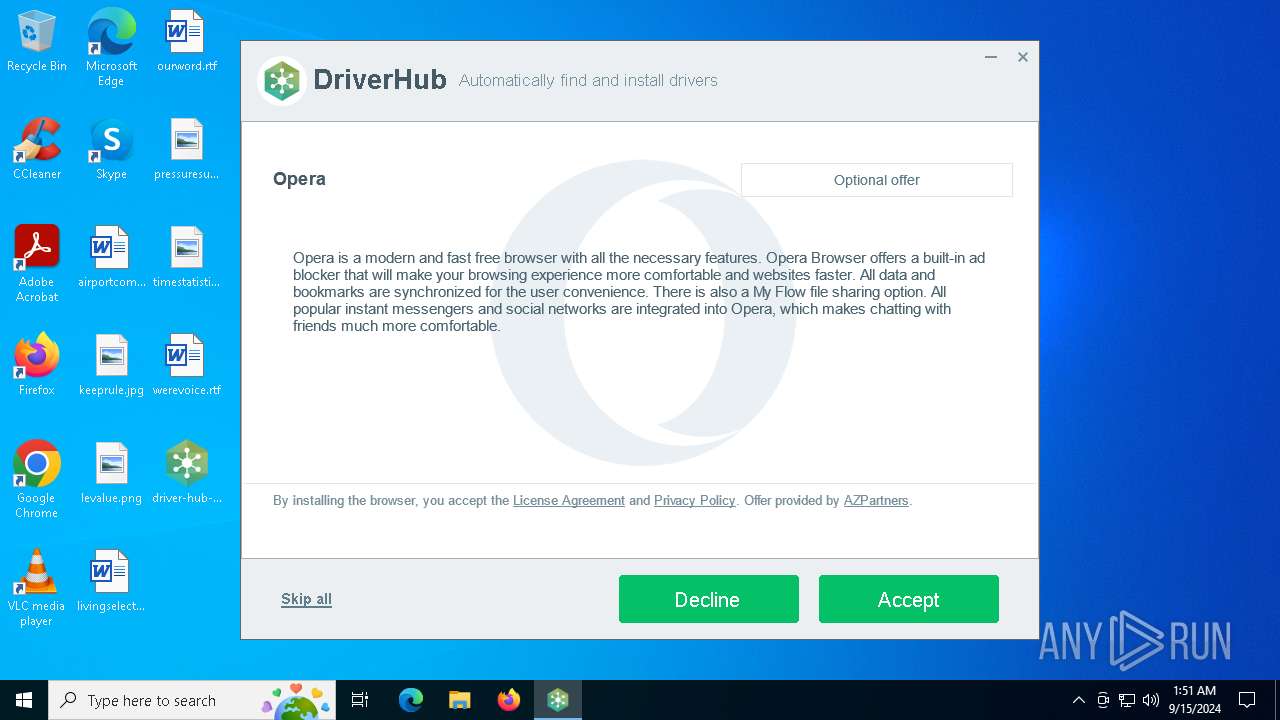
Task: Select the ourword.rtf file icon
Action: pyautogui.click(x=187, y=42)
